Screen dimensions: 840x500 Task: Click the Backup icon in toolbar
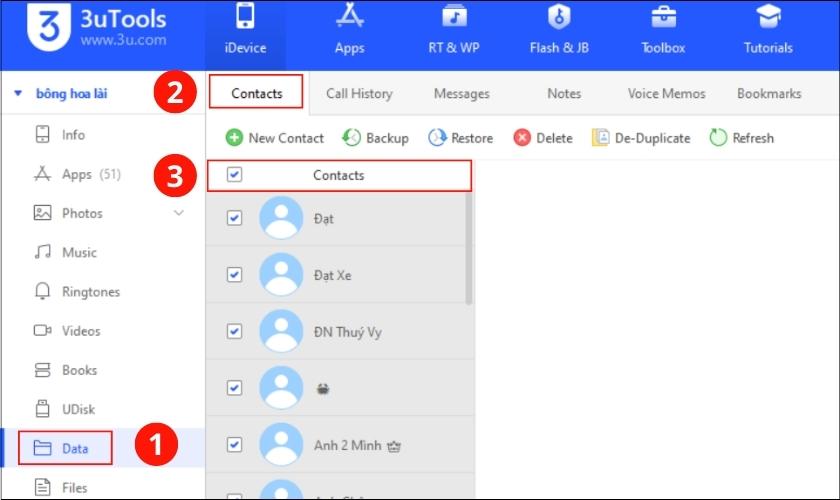click(x=351, y=138)
